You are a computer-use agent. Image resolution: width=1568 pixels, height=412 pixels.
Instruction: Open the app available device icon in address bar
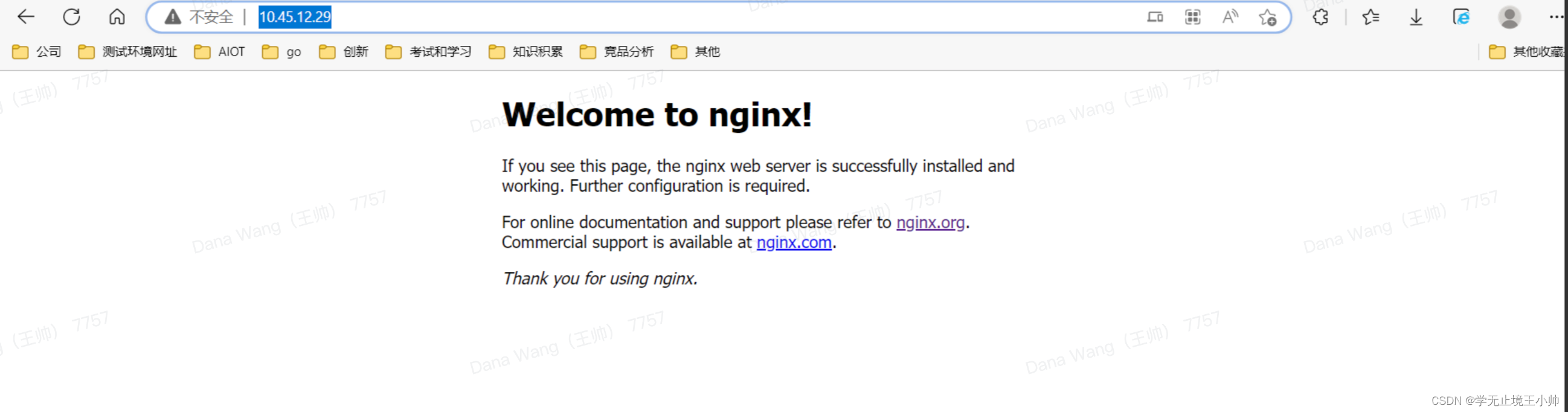1155,17
